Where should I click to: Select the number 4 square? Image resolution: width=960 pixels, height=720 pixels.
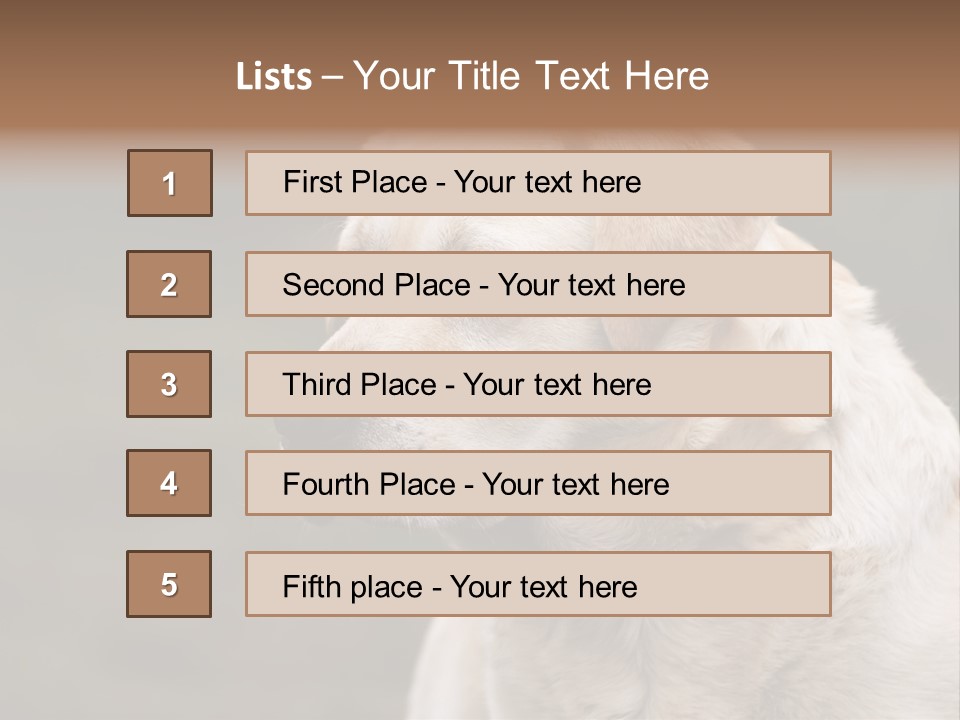[x=169, y=483]
